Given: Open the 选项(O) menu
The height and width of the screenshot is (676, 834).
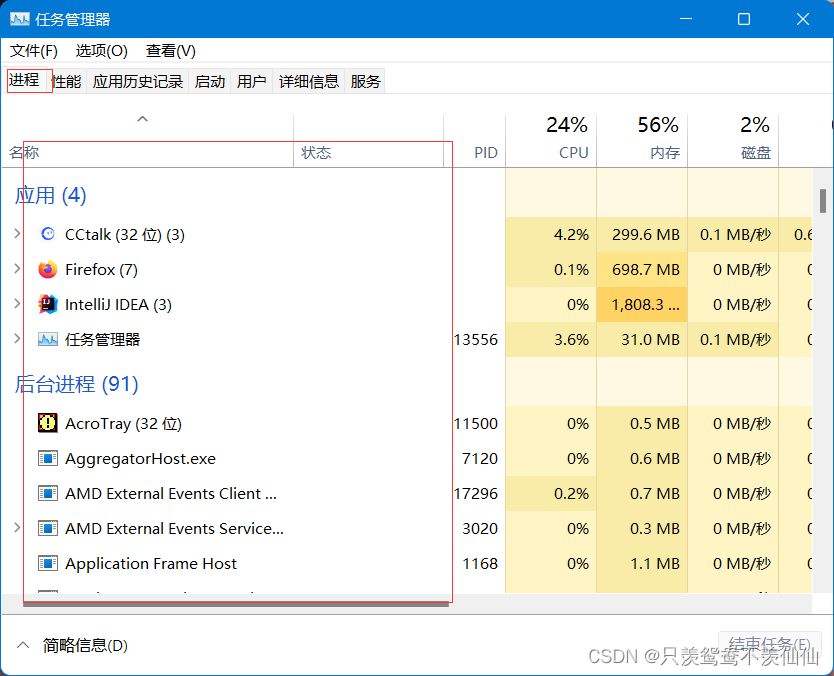Looking at the screenshot, I should tap(102, 50).
